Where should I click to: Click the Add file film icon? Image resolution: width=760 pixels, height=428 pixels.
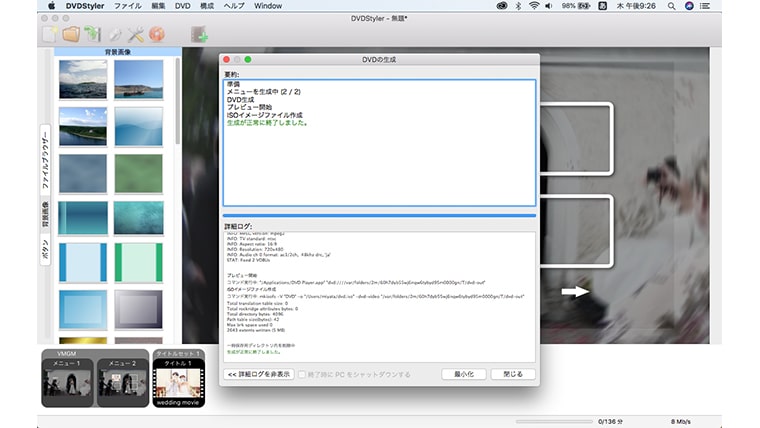coord(199,34)
